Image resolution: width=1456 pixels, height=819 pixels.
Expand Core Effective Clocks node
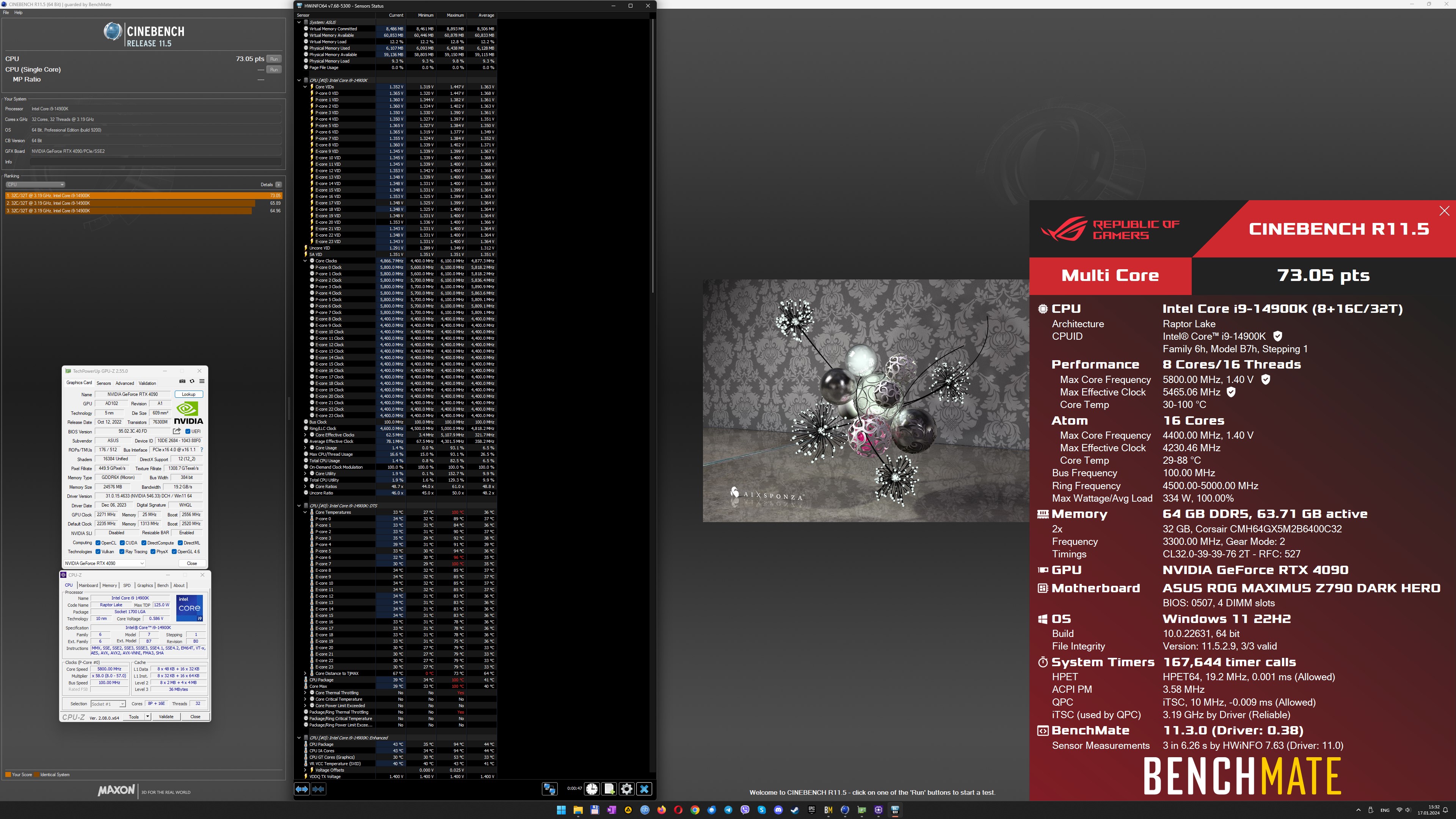305,435
